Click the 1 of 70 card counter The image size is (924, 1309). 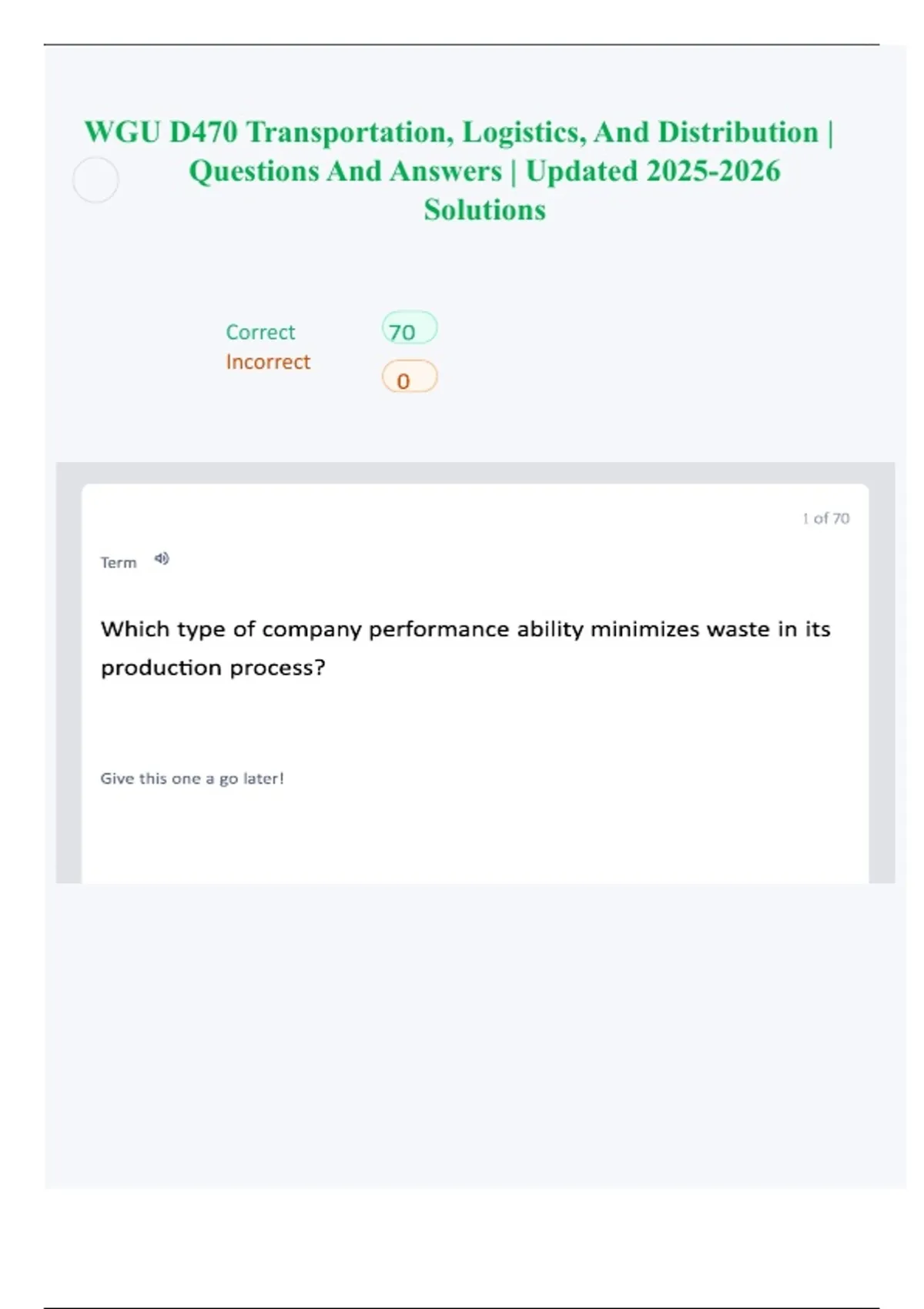pyautogui.click(x=825, y=519)
